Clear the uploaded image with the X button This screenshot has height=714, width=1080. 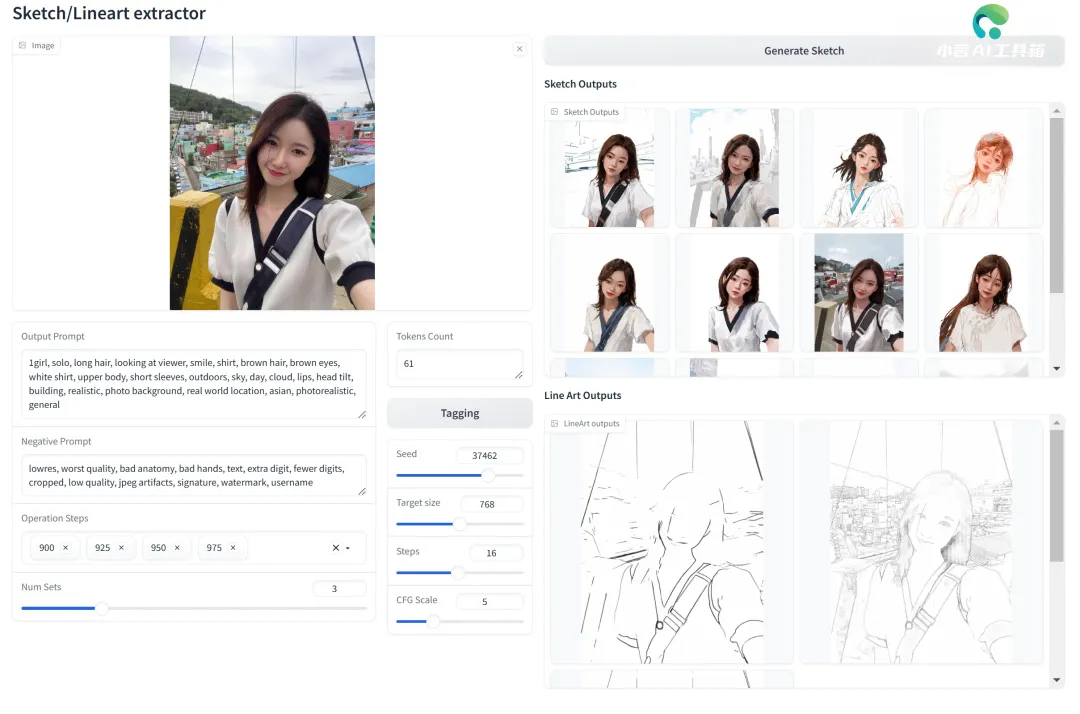click(519, 49)
